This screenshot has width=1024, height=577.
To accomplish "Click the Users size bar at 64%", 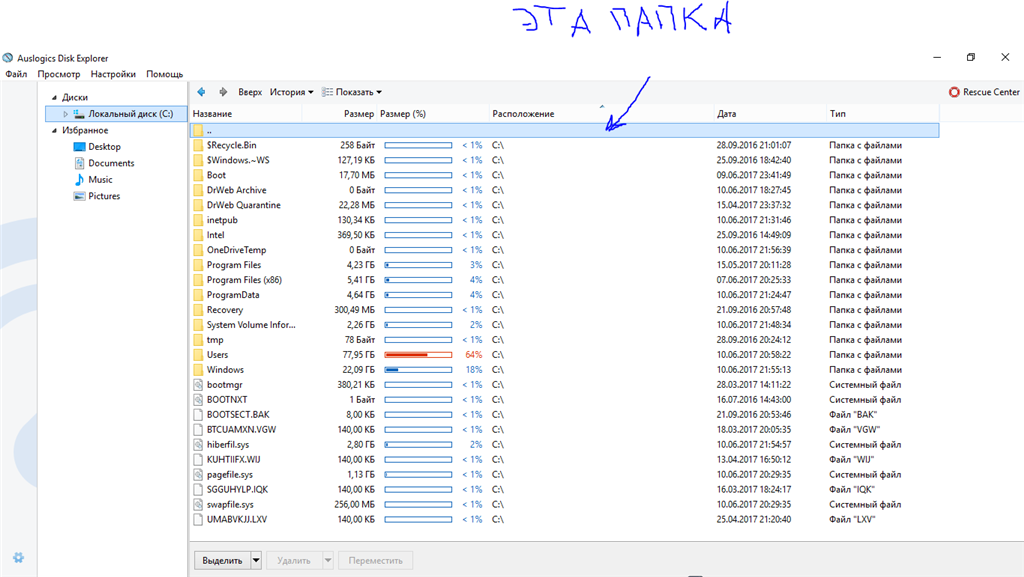I will [x=418, y=355].
